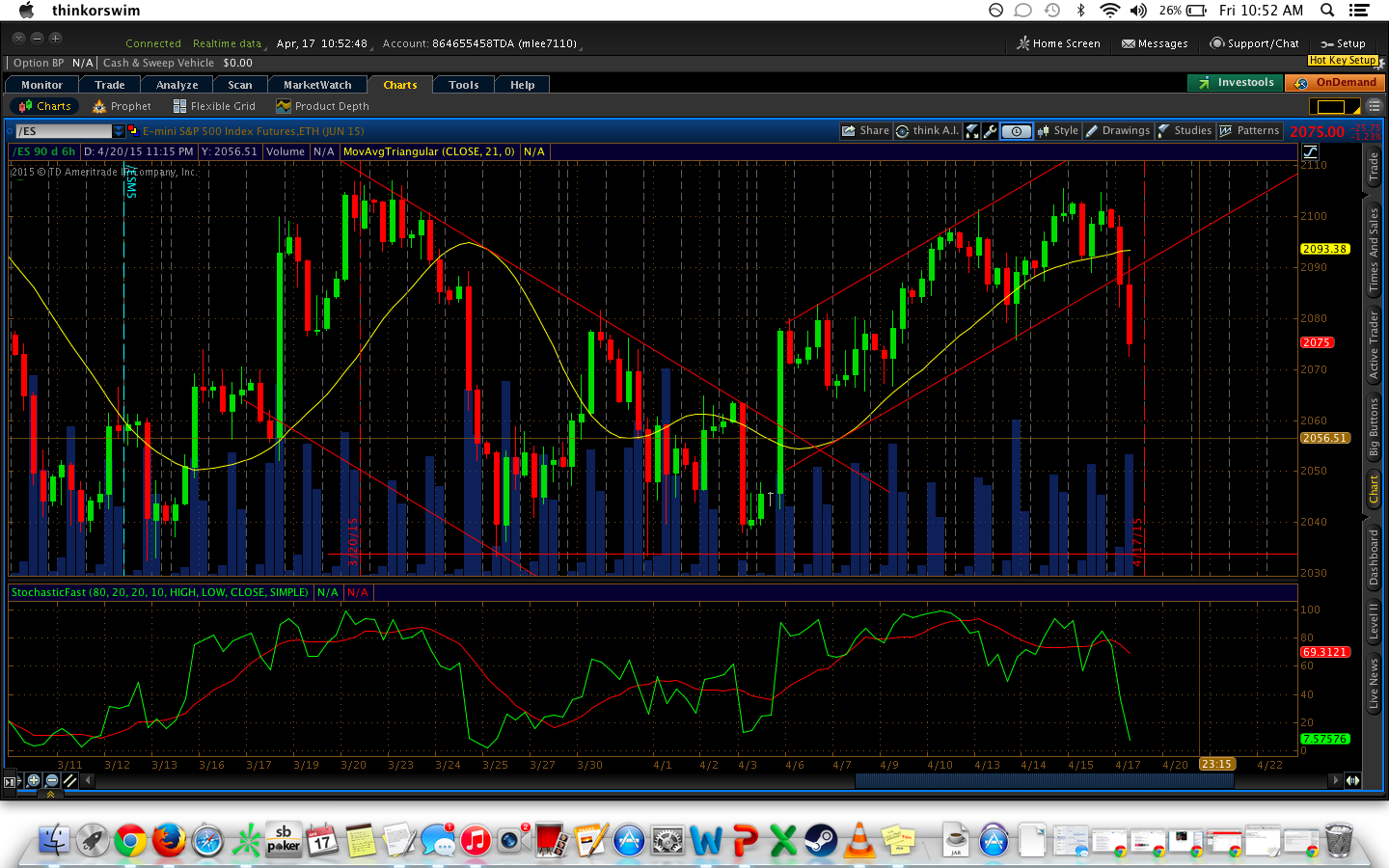
Task: Open the Studies menu
Action: pos(1185,131)
